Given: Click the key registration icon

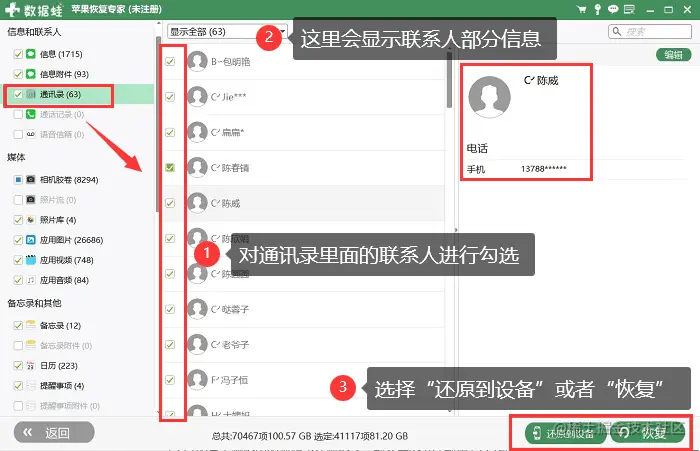Looking at the screenshot, I should [x=597, y=9].
